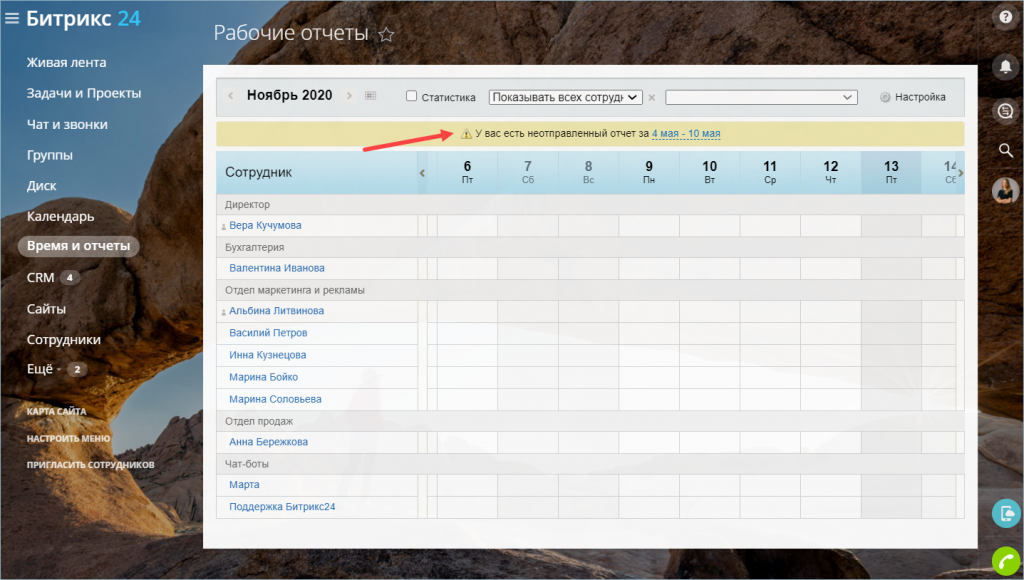
Task: Click Отдел маркетинга и рекламы row
Action: pos(590,290)
